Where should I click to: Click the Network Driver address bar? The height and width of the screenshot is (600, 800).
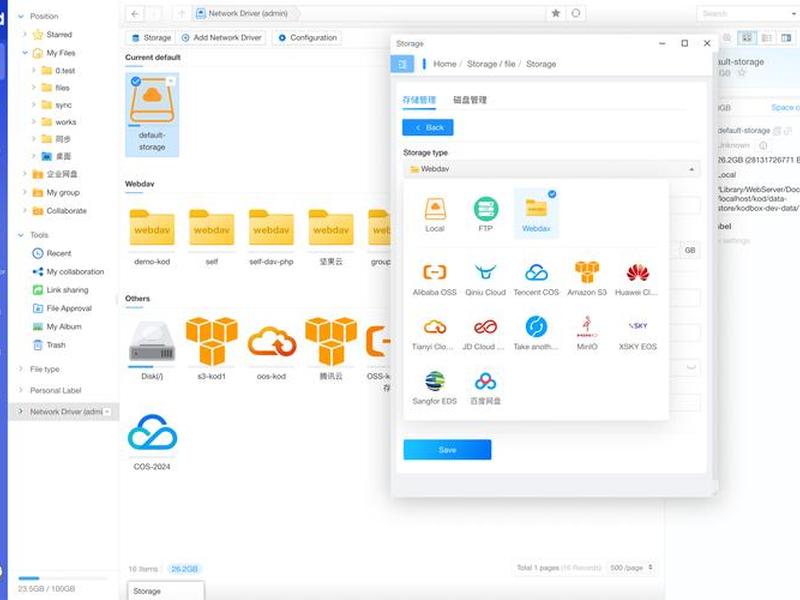[x=370, y=14]
